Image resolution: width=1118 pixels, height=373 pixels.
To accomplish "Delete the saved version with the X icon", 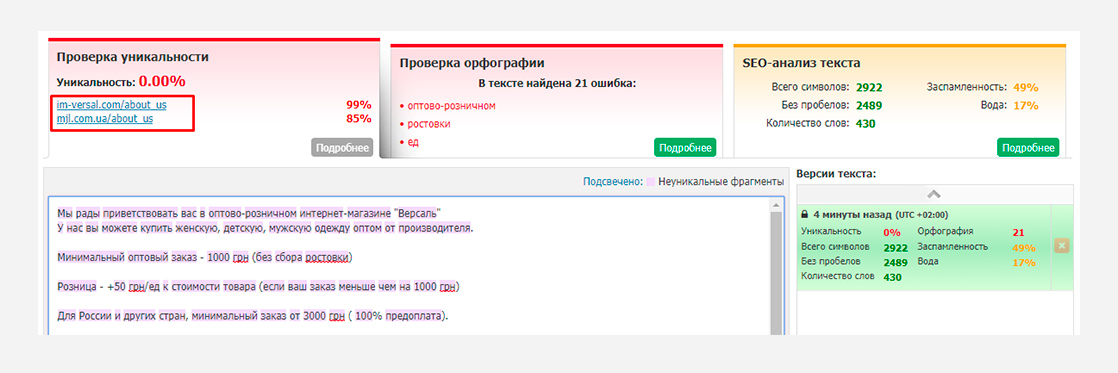I will pyautogui.click(x=1061, y=246).
